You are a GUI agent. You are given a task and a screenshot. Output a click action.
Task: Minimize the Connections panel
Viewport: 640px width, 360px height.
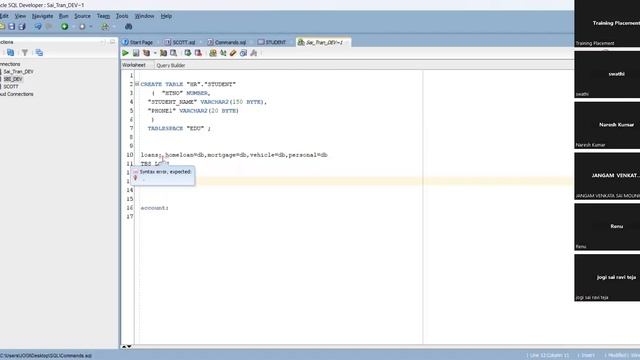[102, 42]
